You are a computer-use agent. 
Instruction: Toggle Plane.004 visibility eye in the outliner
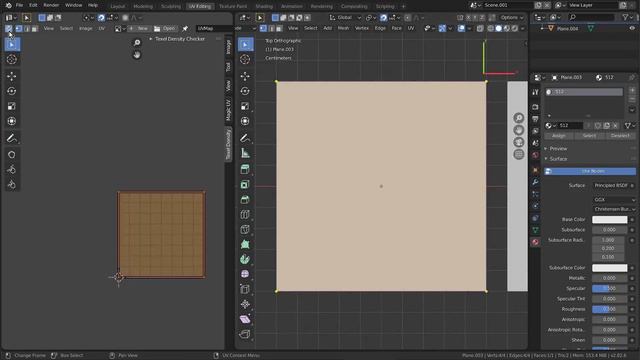[x=632, y=28]
